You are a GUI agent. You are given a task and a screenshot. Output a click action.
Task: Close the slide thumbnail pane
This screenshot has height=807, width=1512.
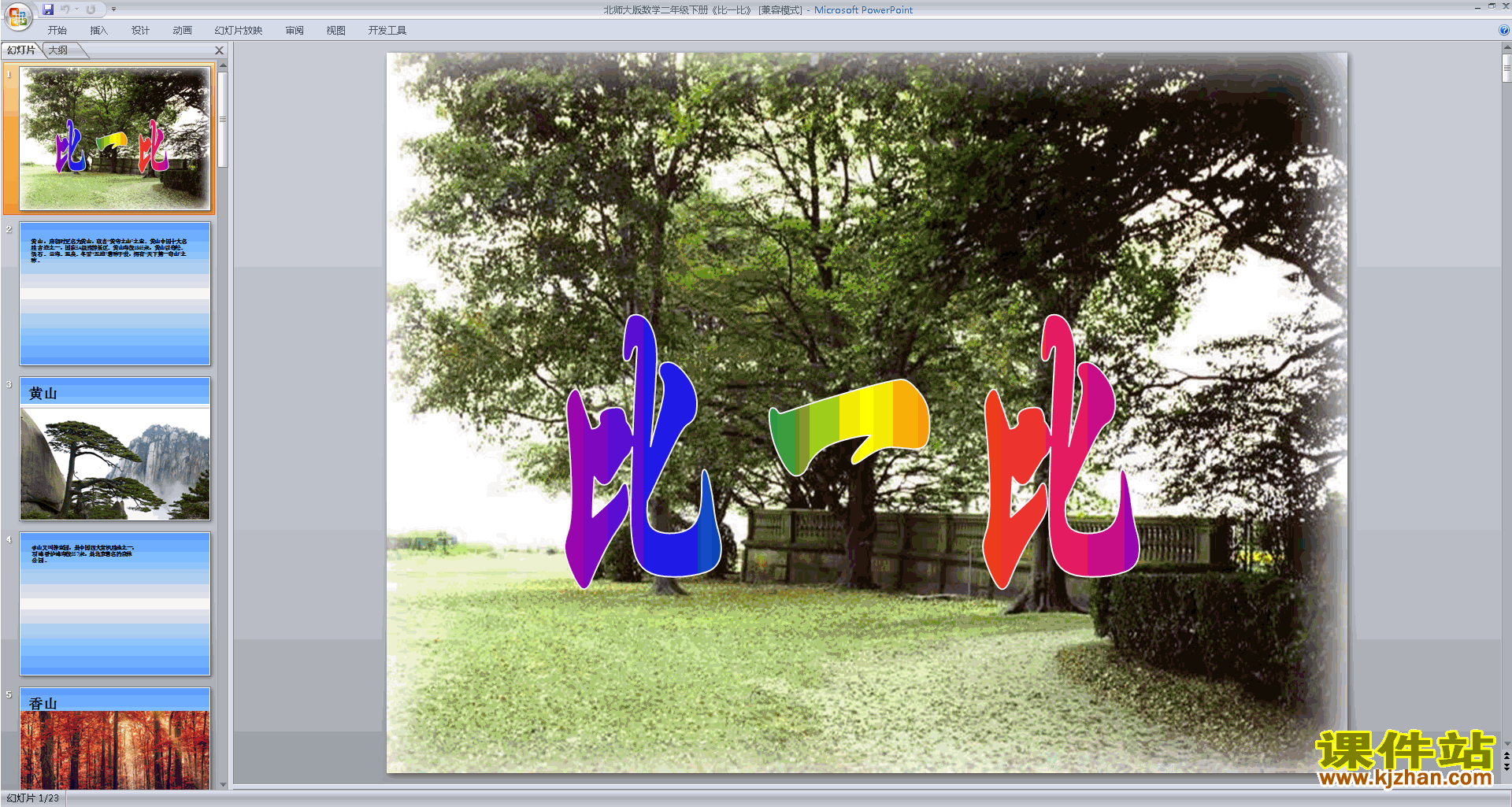(220, 50)
